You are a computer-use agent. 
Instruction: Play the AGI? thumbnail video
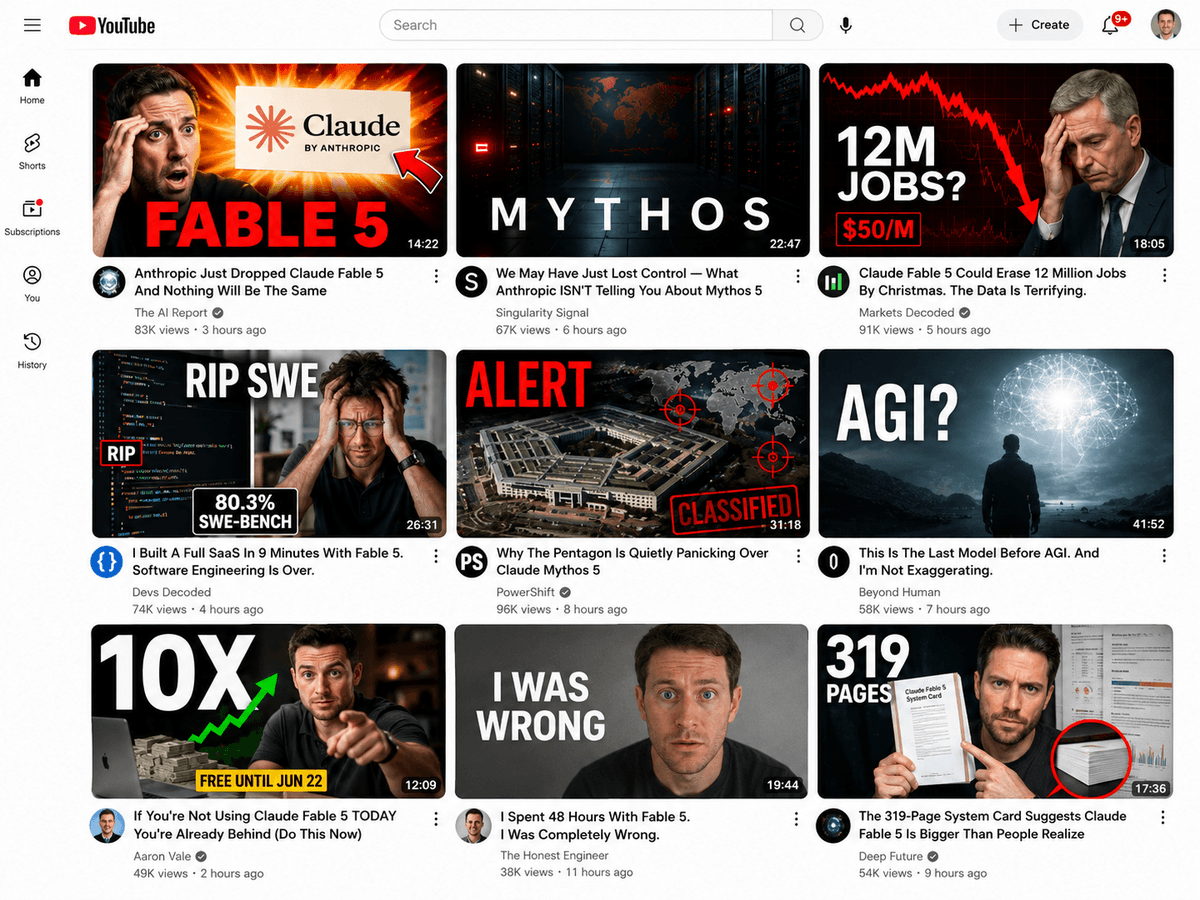[996, 443]
